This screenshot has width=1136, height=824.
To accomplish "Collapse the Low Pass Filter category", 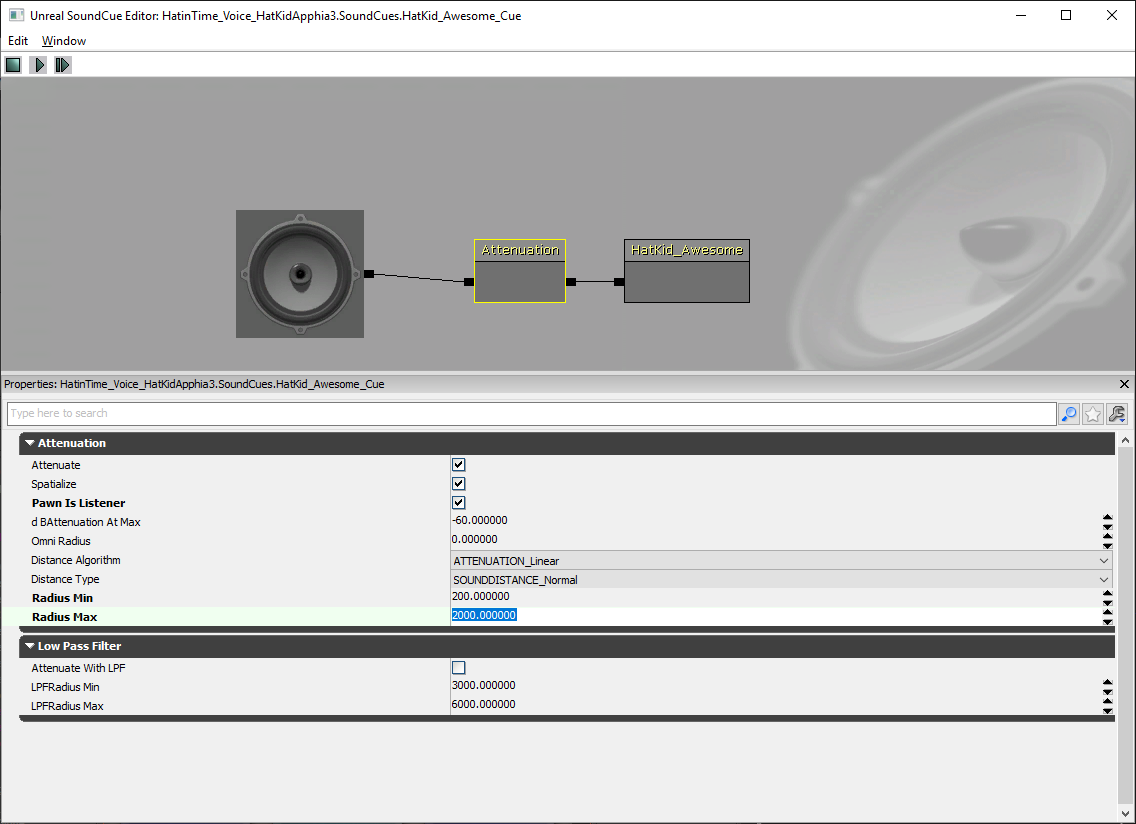I will [30, 646].
